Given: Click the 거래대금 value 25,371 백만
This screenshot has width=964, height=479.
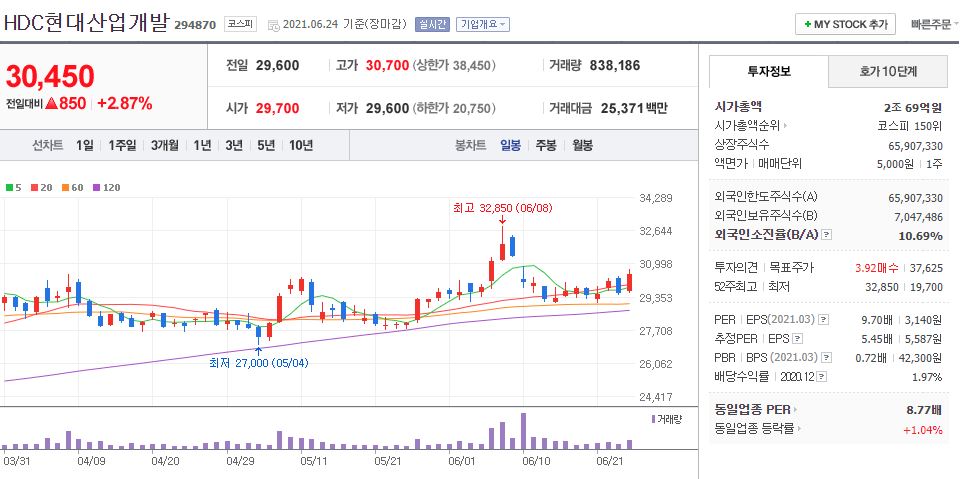Looking at the screenshot, I should point(634,108).
